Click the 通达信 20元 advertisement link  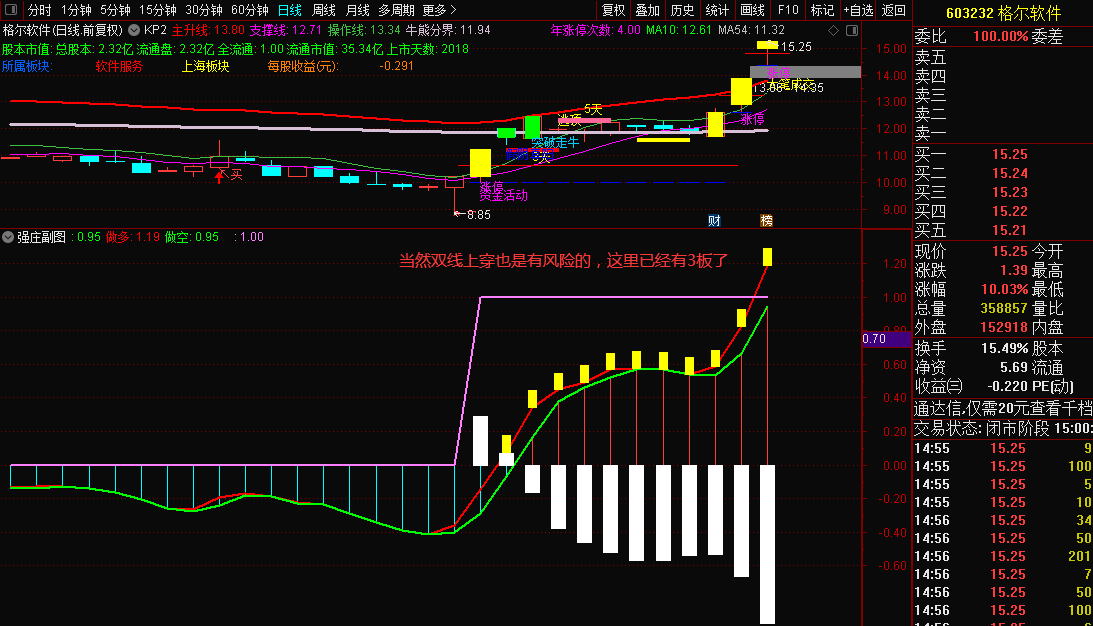pos(1003,409)
